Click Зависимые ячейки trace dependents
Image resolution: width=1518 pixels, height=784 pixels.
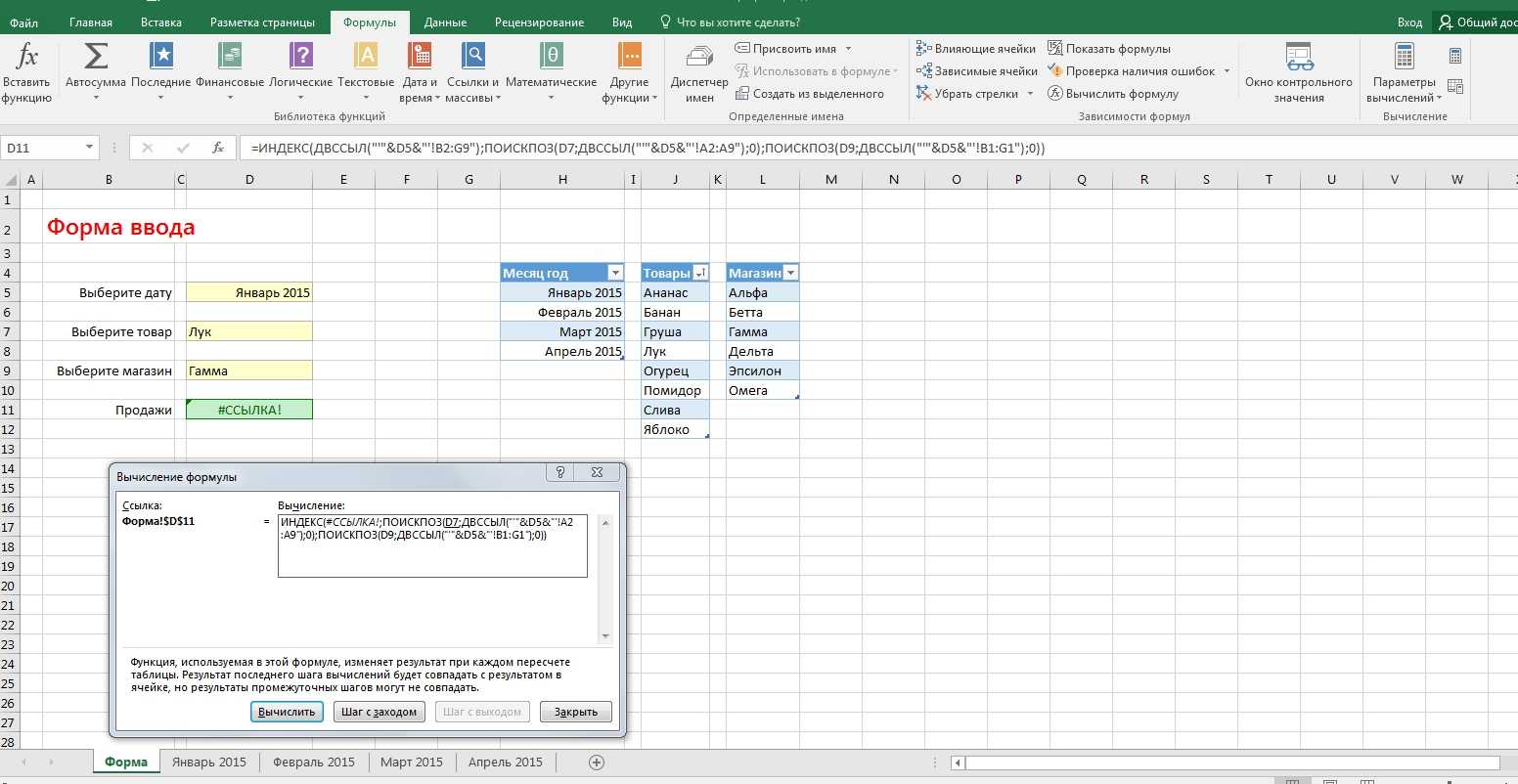(x=977, y=71)
